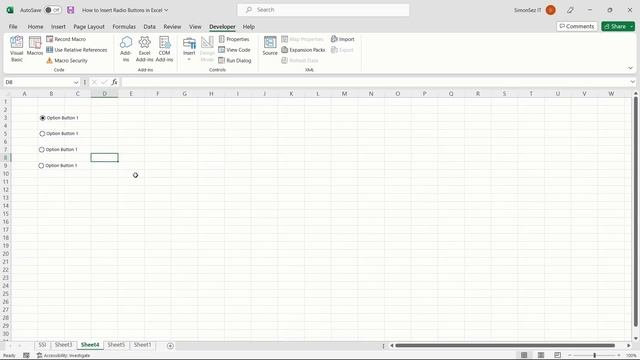Open Expansion Packs

303,50
